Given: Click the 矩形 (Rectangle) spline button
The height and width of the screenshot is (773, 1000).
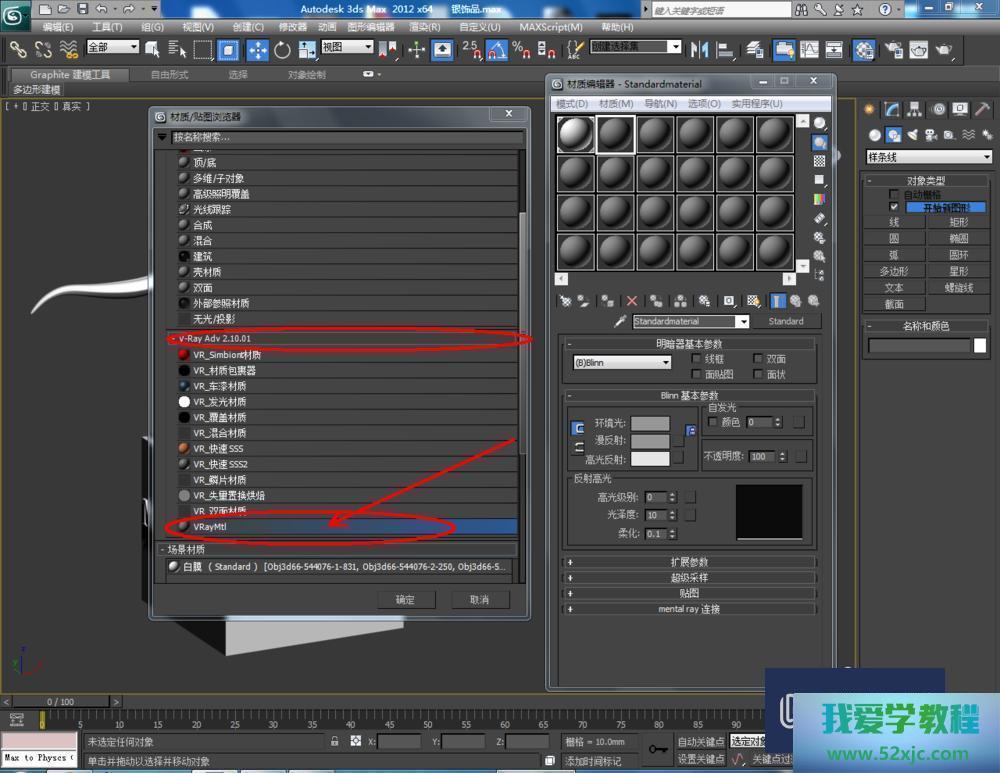Looking at the screenshot, I should pyautogui.click(x=958, y=222).
